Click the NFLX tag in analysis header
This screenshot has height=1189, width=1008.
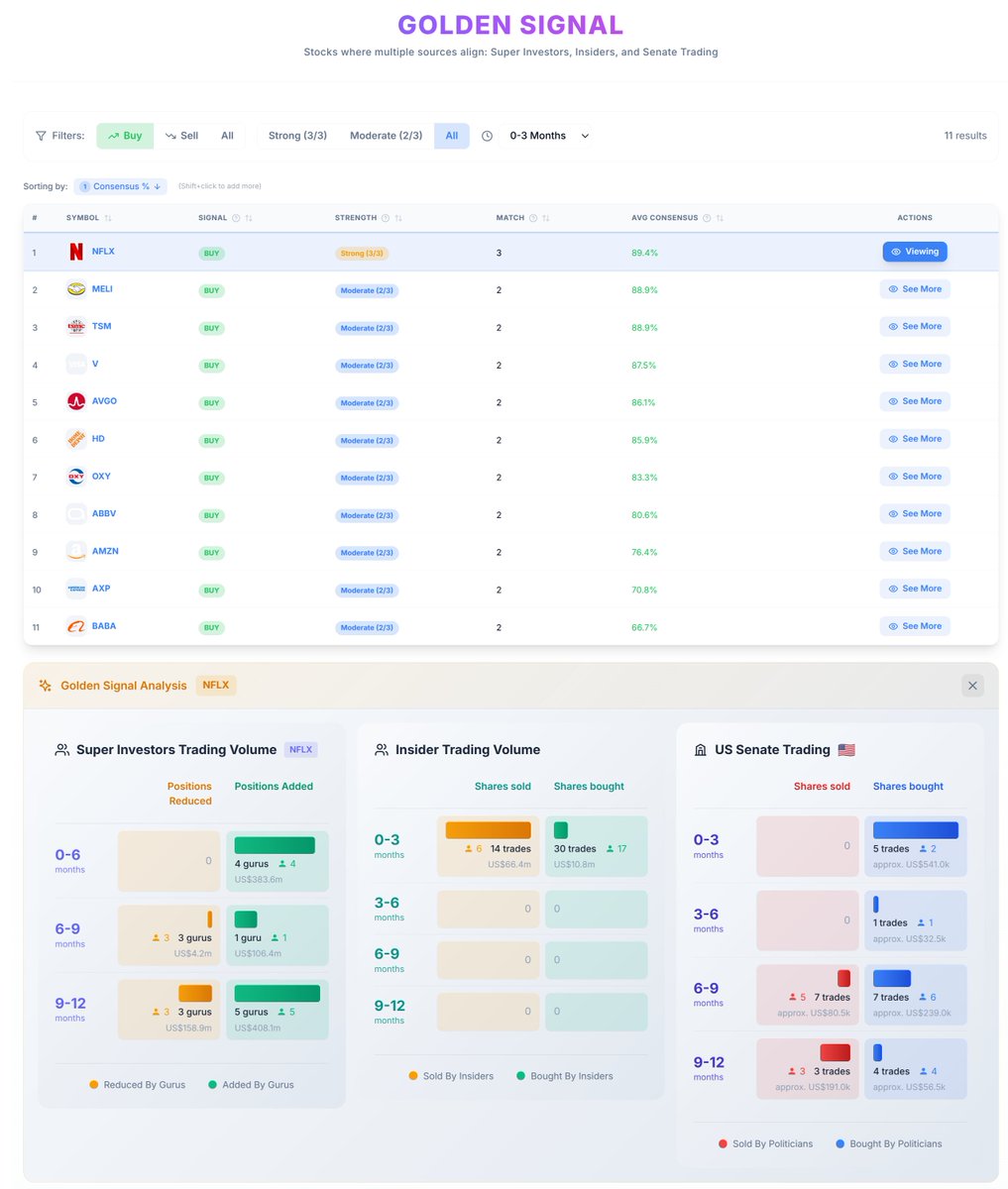pyautogui.click(x=215, y=686)
